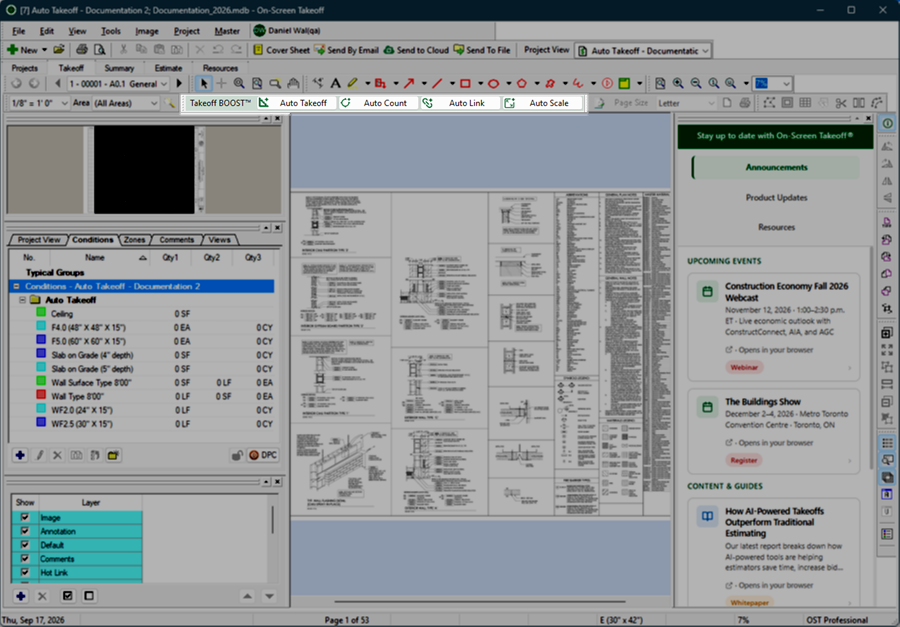Hide the Comments layer via its checkbox
This screenshot has height=627, width=900.
pos(25,559)
